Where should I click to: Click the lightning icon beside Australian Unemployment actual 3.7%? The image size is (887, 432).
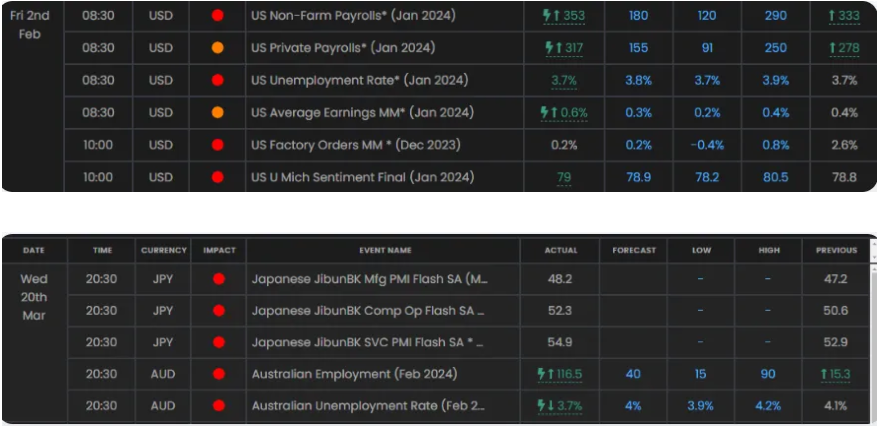tap(543, 406)
